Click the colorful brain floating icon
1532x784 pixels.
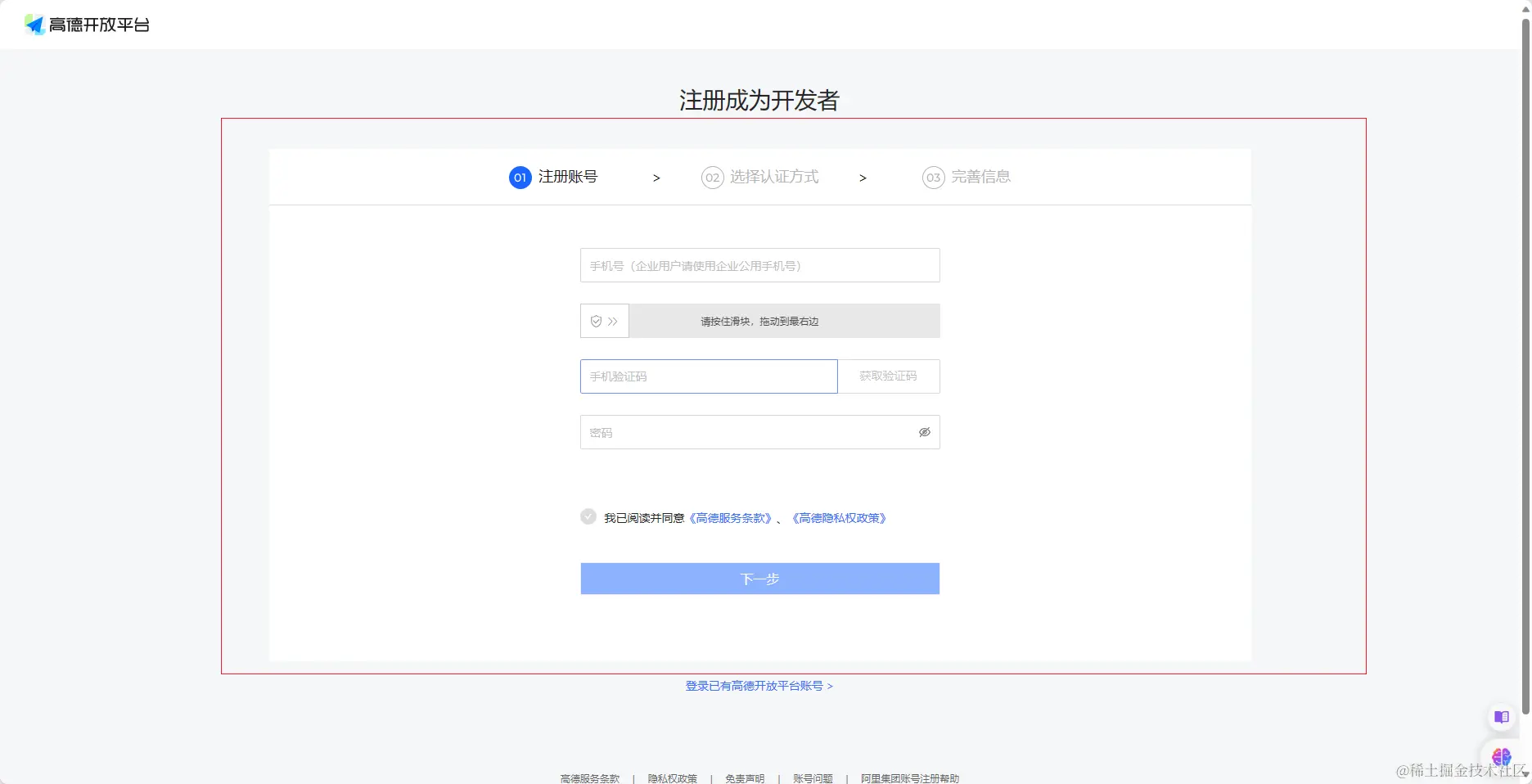pos(1502,757)
